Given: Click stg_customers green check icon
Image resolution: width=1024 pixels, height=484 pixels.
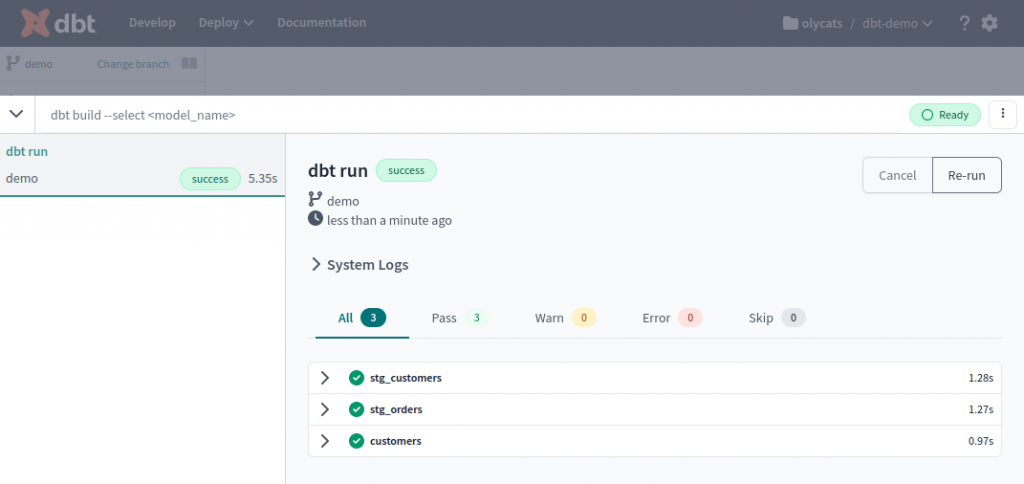Looking at the screenshot, I should coord(356,378).
